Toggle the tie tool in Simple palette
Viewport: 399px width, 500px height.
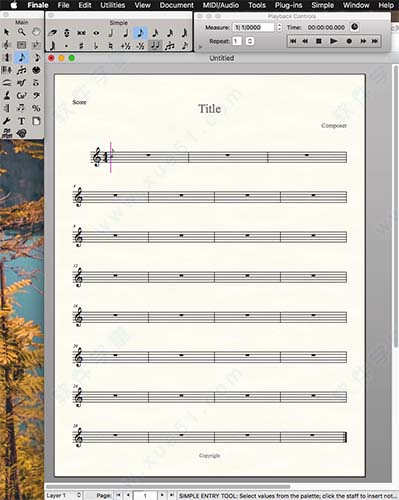pos(154,45)
